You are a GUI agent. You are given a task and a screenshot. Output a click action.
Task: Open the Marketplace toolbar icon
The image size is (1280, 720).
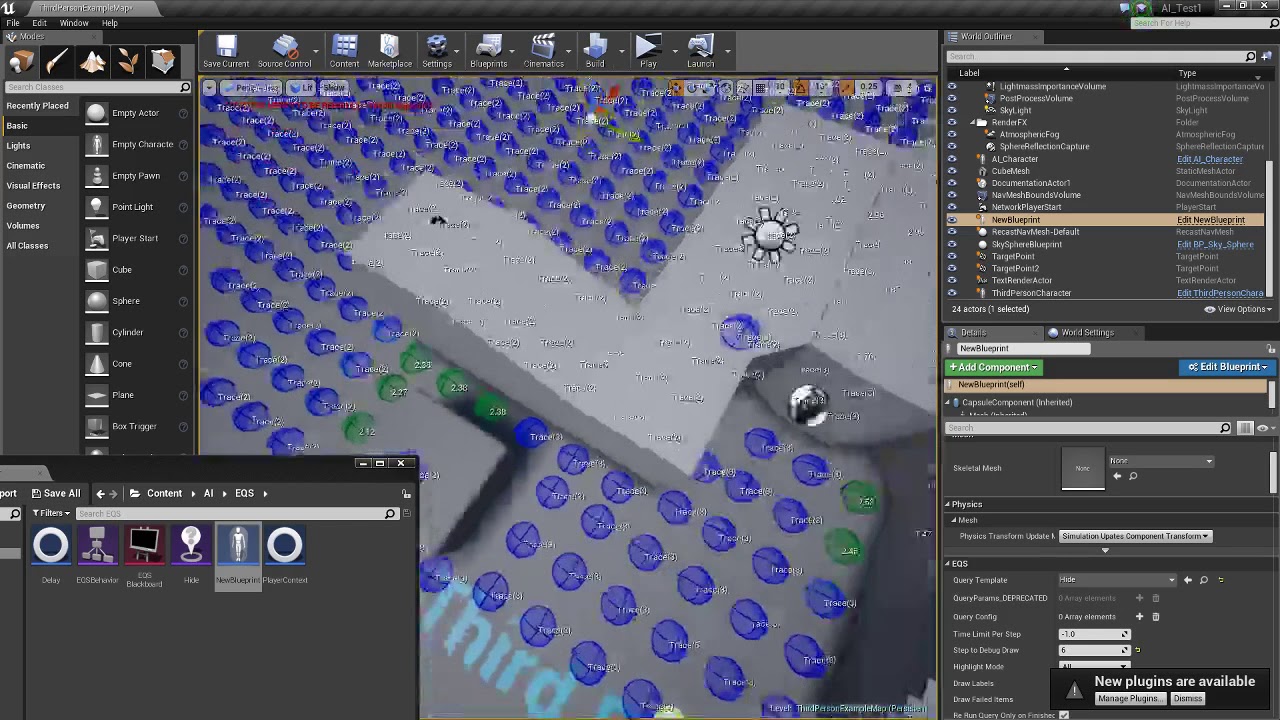pos(389,51)
